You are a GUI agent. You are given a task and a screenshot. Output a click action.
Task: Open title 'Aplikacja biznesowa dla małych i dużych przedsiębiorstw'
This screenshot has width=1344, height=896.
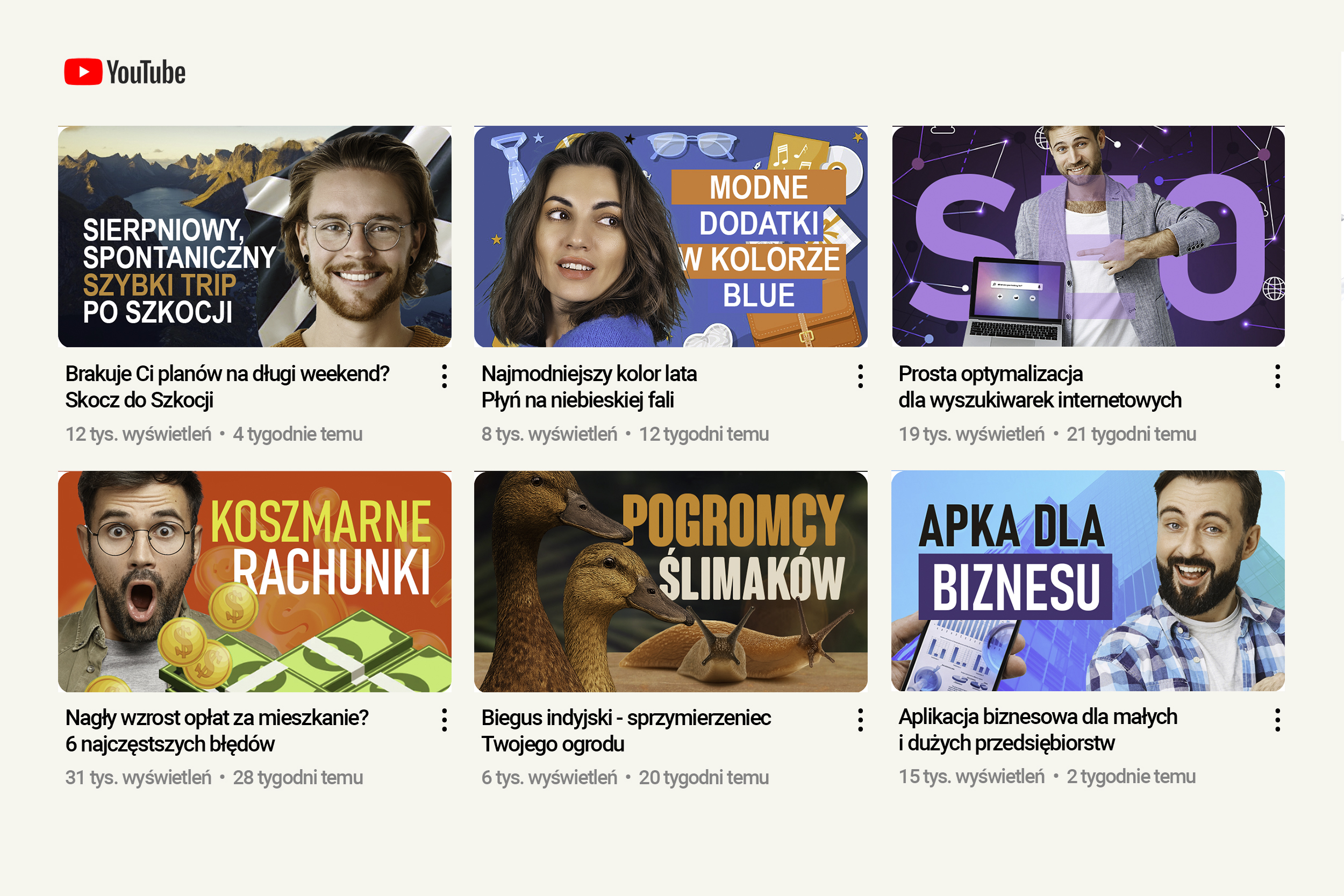(1038, 730)
